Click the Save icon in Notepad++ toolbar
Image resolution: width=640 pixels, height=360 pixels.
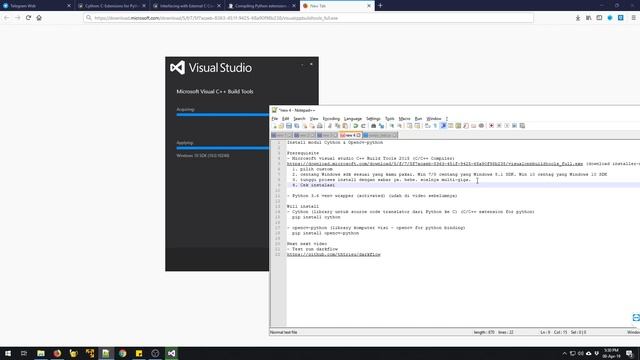coord(289,126)
